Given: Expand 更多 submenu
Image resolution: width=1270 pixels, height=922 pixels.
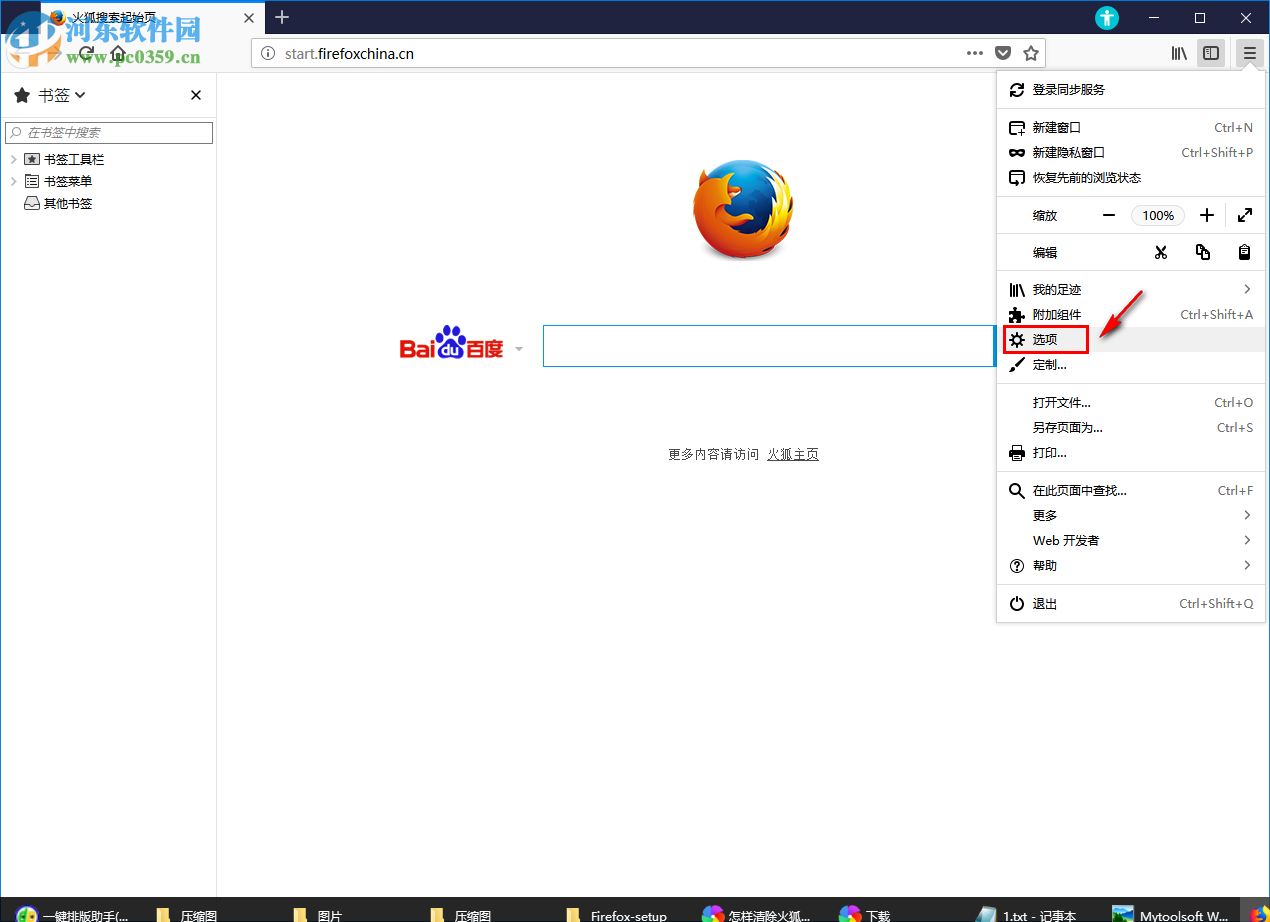Looking at the screenshot, I should 1131,515.
